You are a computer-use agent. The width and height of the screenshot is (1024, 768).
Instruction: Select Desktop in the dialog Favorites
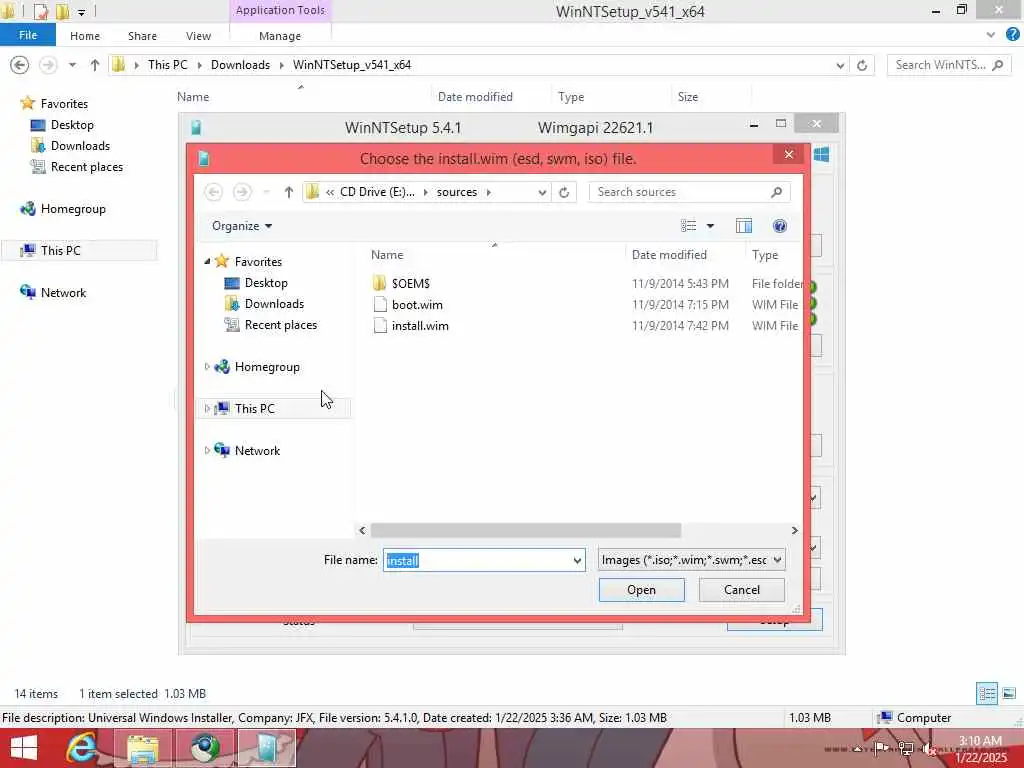pyautogui.click(x=266, y=283)
